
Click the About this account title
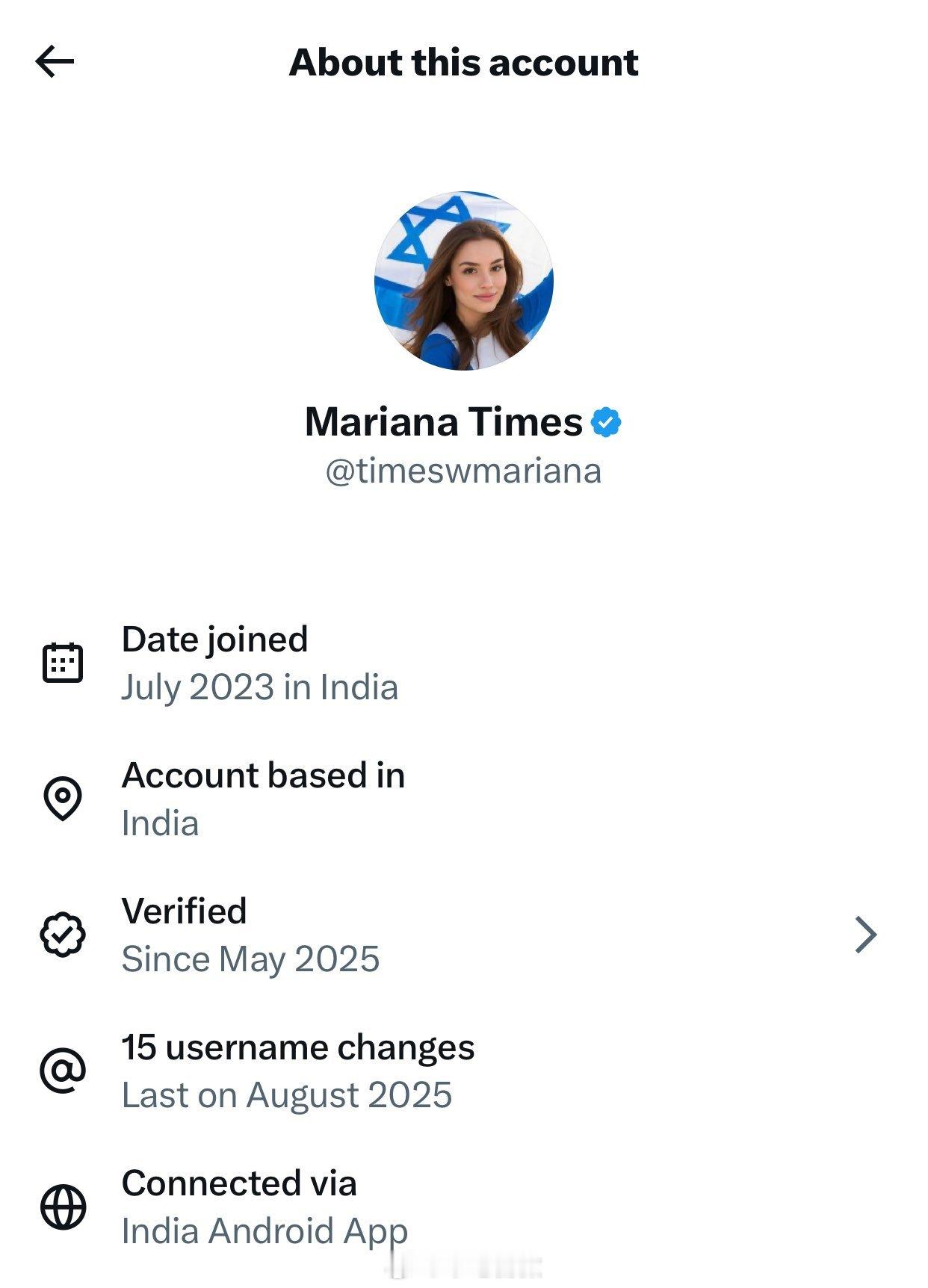pyautogui.click(x=464, y=62)
